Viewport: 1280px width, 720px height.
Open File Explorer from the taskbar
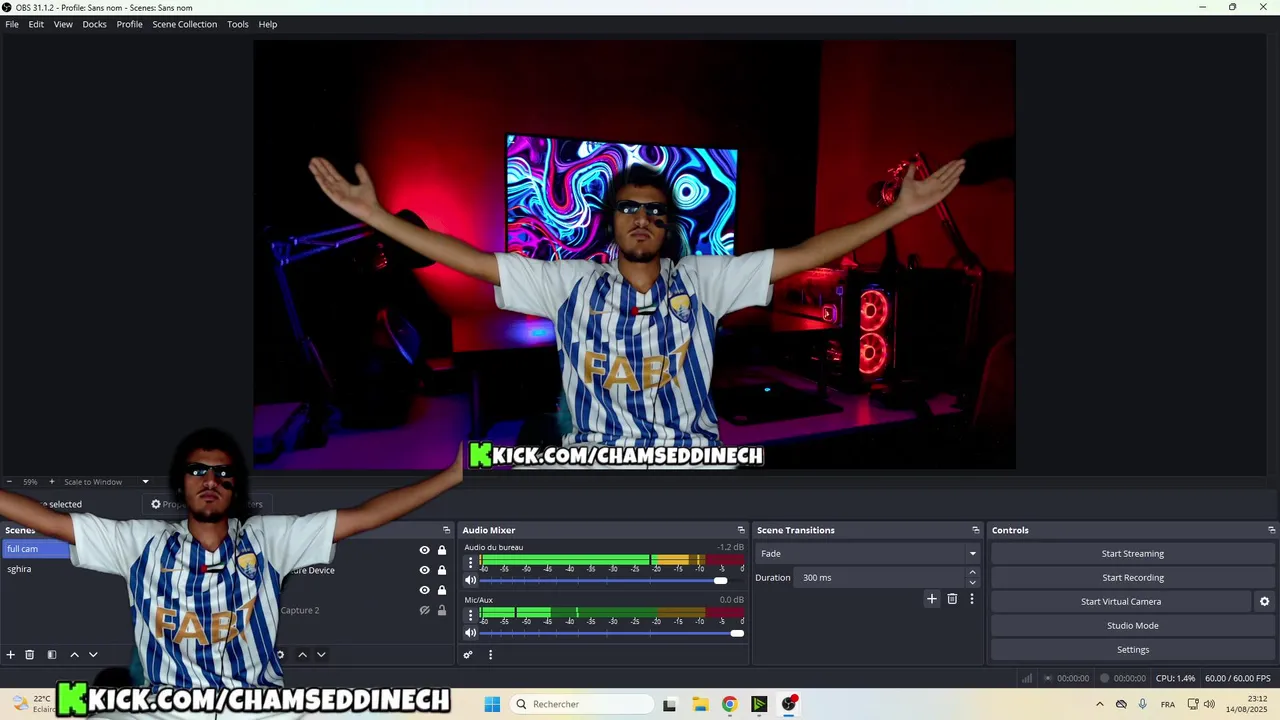[x=699, y=704]
